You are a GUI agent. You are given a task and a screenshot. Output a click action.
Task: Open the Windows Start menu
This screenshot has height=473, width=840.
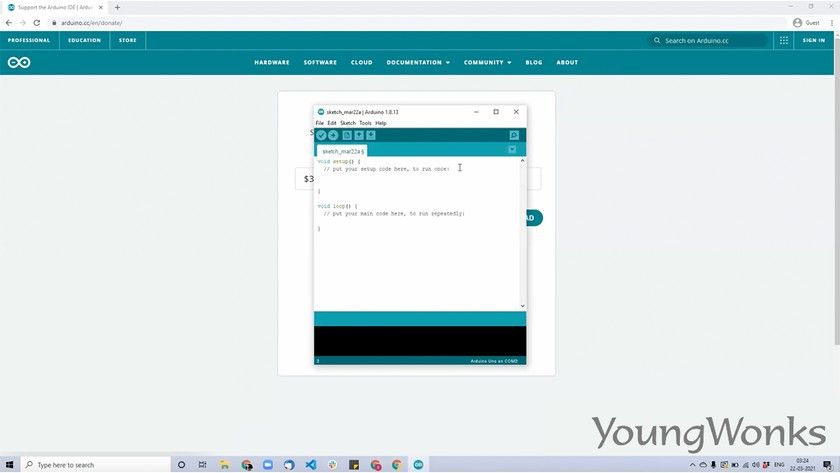click(x=9, y=464)
